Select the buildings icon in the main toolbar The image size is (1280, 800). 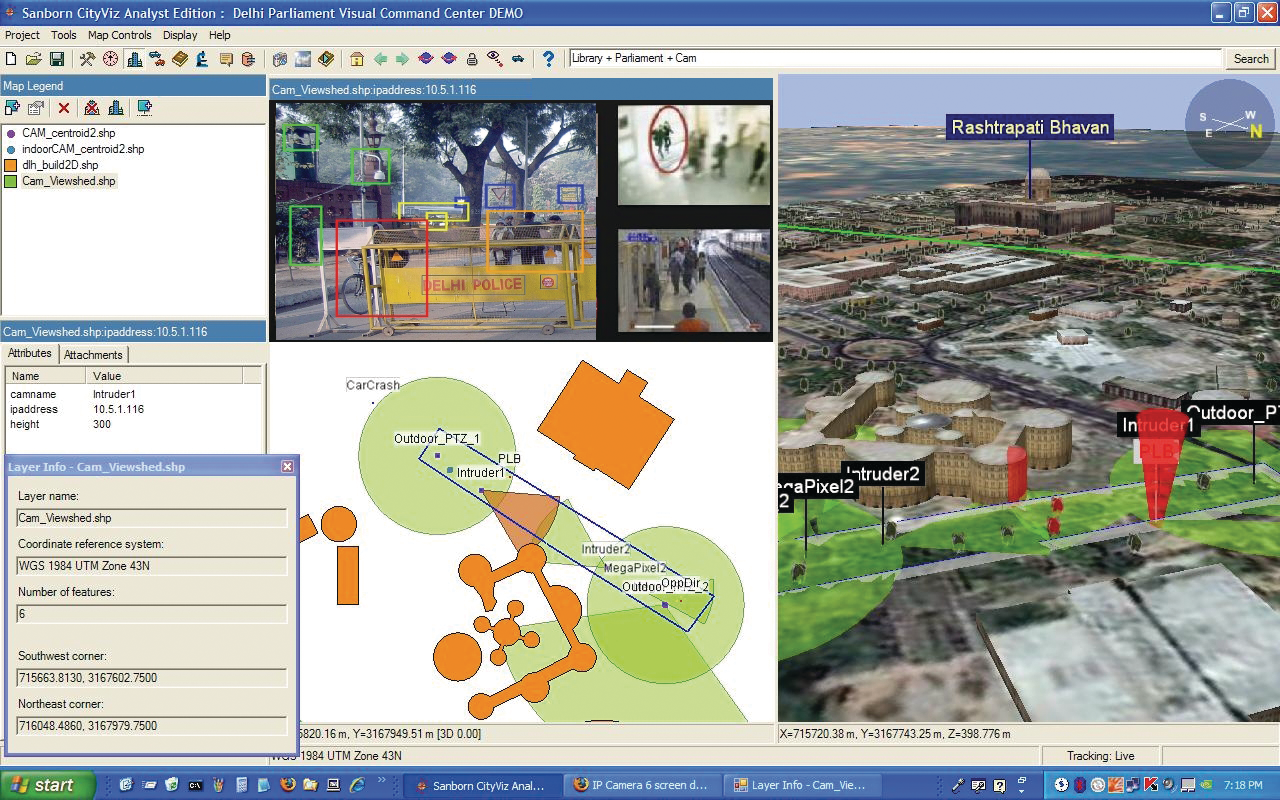pyautogui.click(x=134, y=59)
